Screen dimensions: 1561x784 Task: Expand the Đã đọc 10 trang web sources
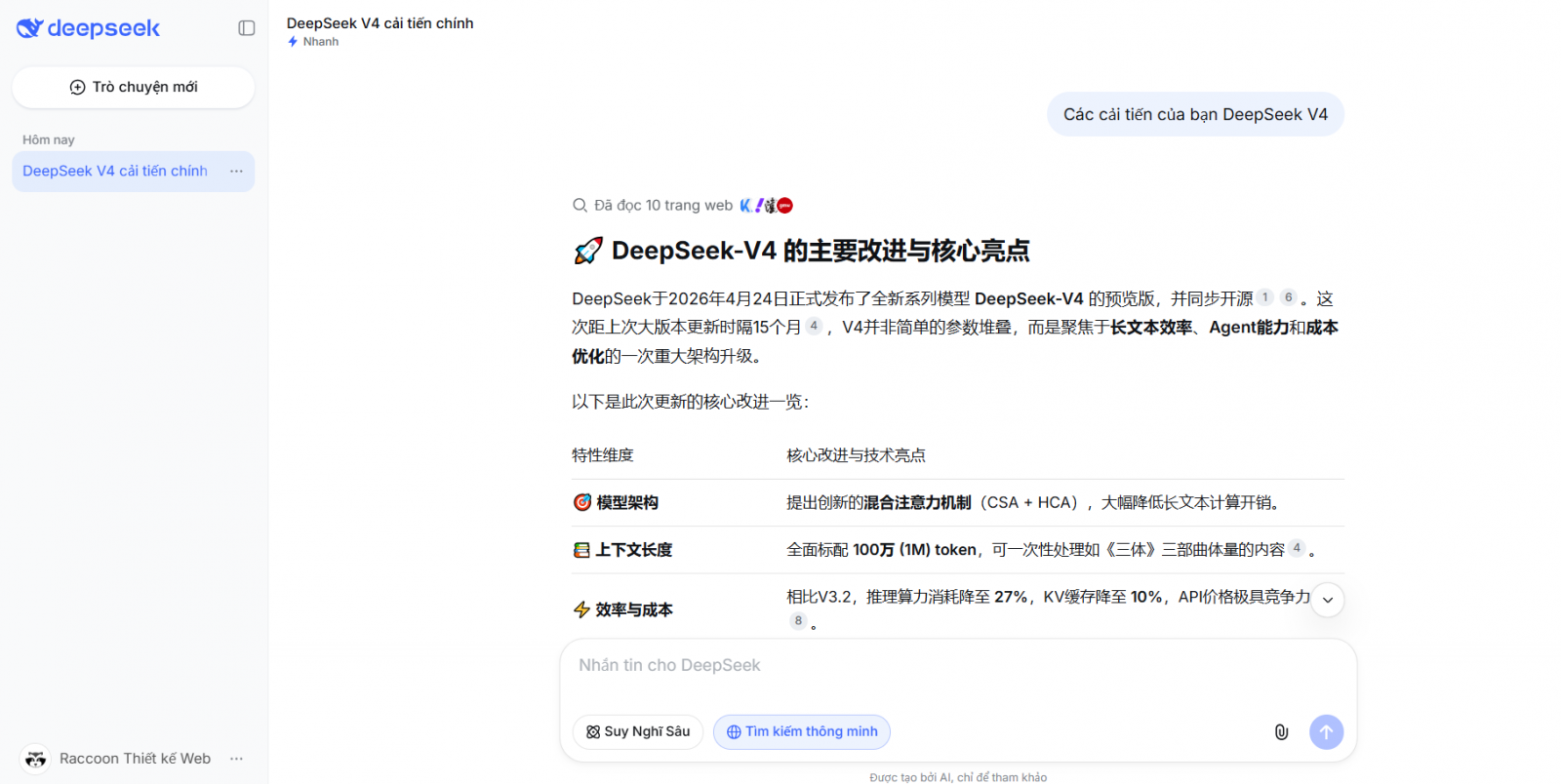662,205
